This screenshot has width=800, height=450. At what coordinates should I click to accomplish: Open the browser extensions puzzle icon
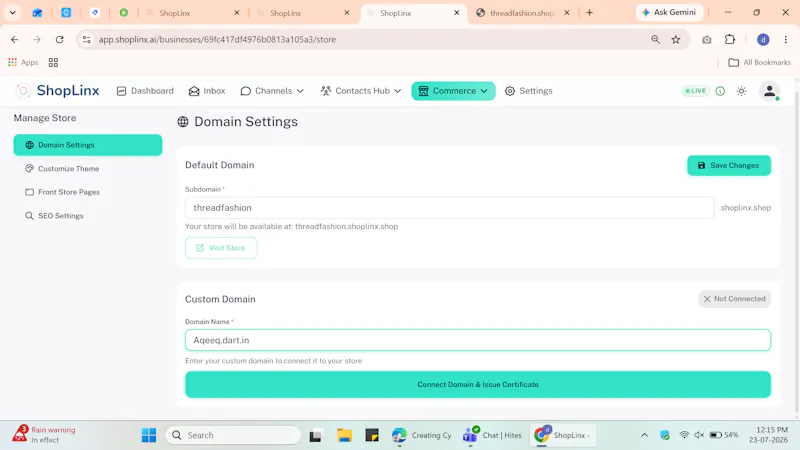[x=730, y=39]
